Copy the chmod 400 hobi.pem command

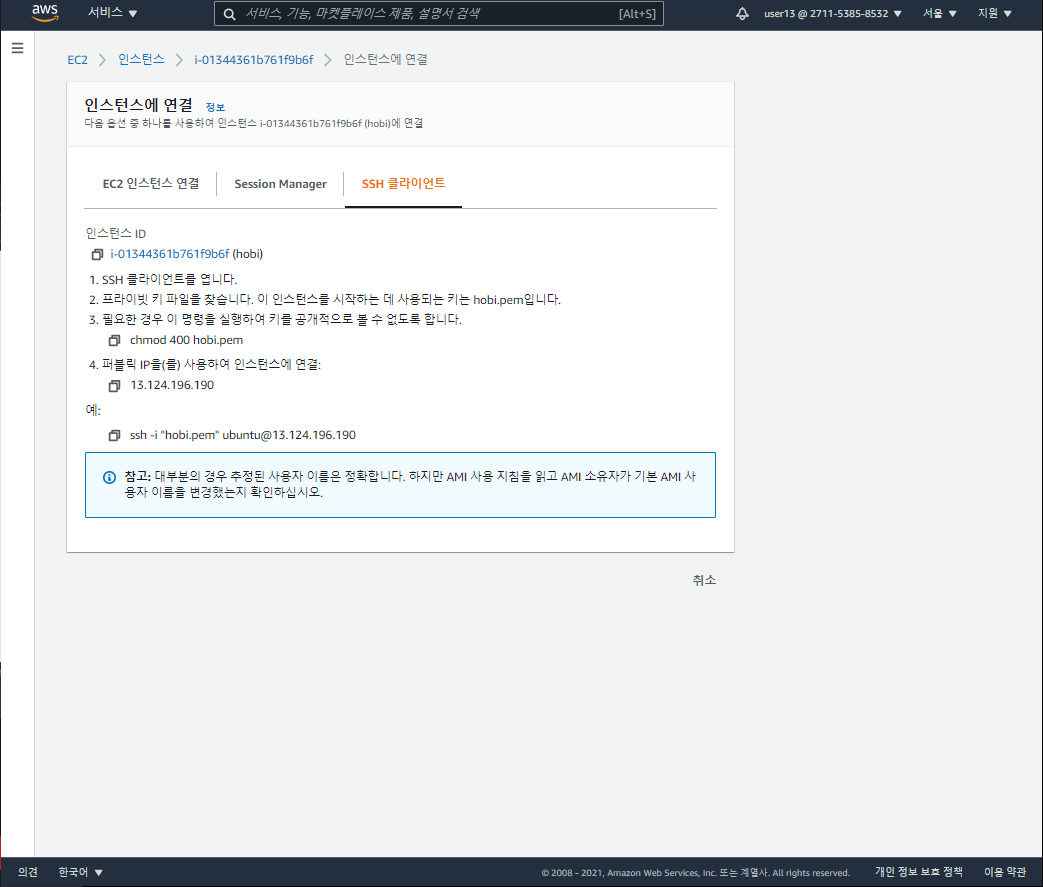tap(114, 341)
